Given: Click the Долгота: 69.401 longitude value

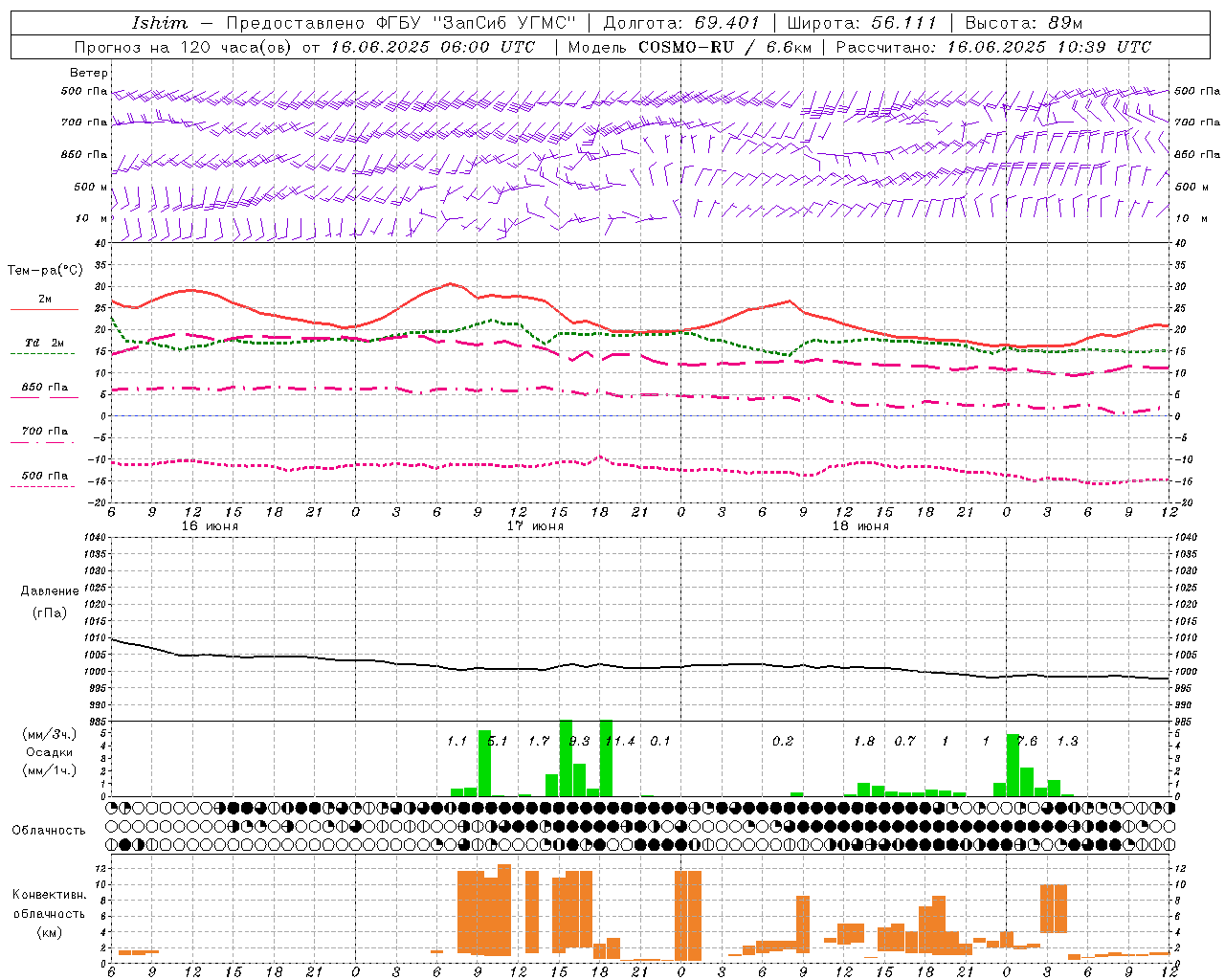Looking at the screenshot, I should (x=681, y=23).
